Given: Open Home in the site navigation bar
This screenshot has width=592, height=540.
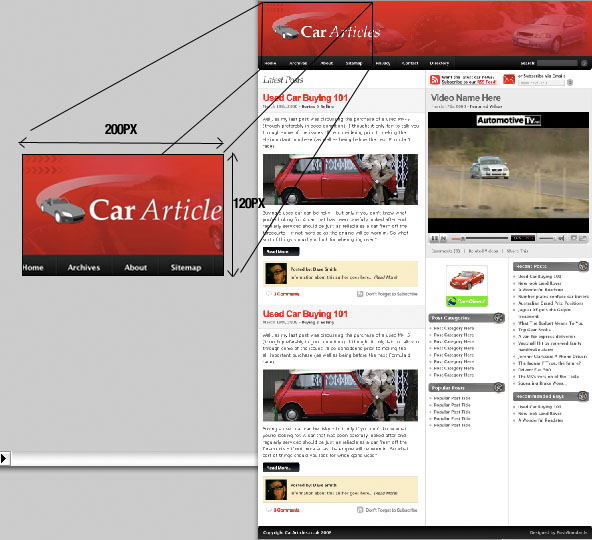Looking at the screenshot, I should (270, 63).
